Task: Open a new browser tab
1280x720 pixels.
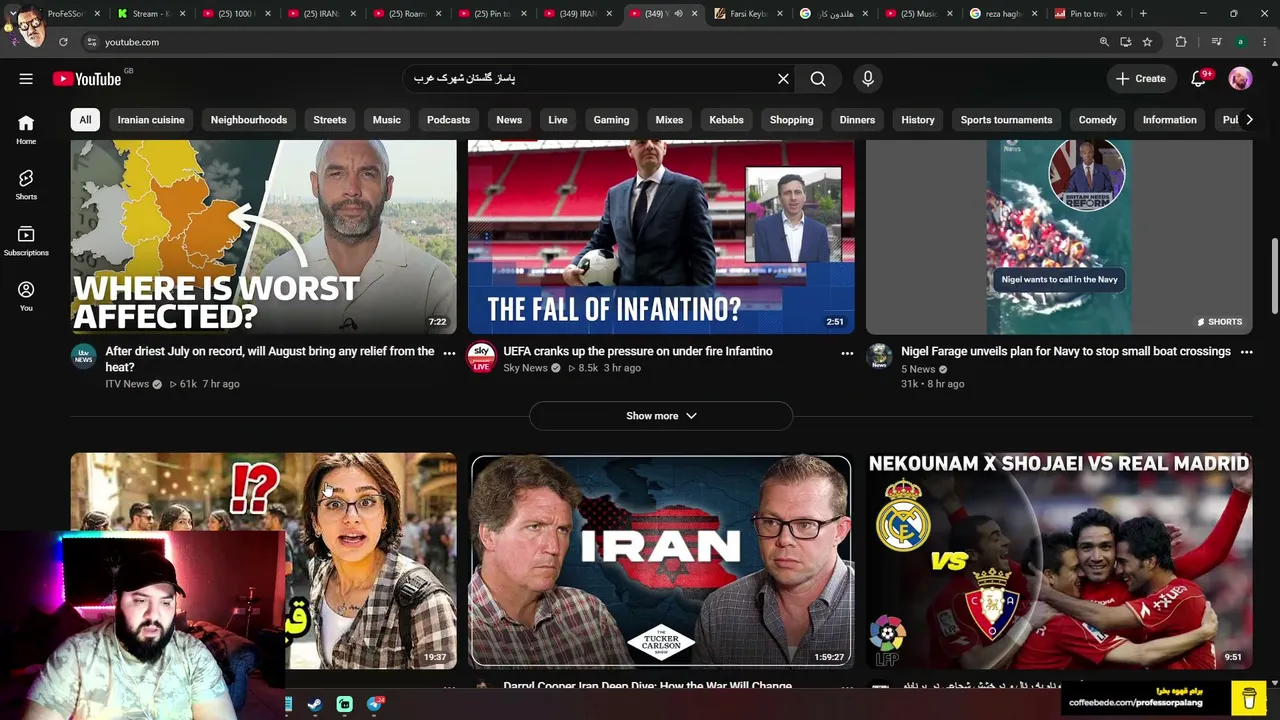Action: pos(1143,14)
